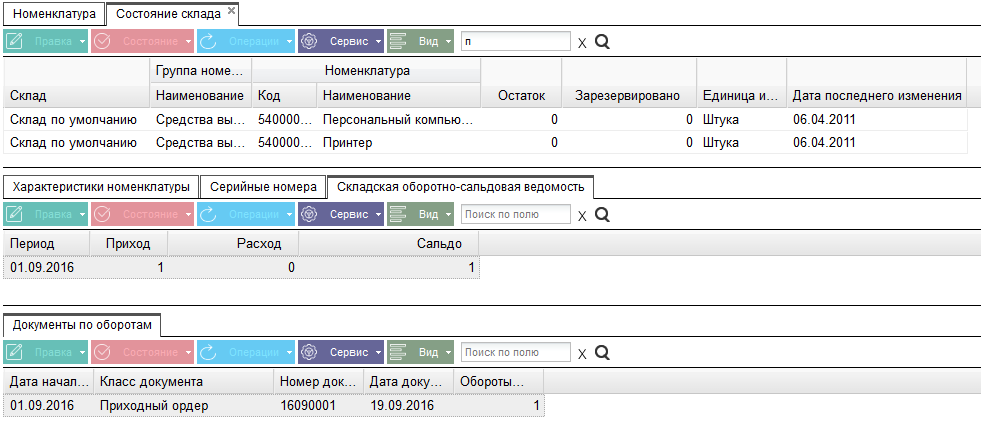Switch to the Номенклатура tab

[x=54, y=14]
